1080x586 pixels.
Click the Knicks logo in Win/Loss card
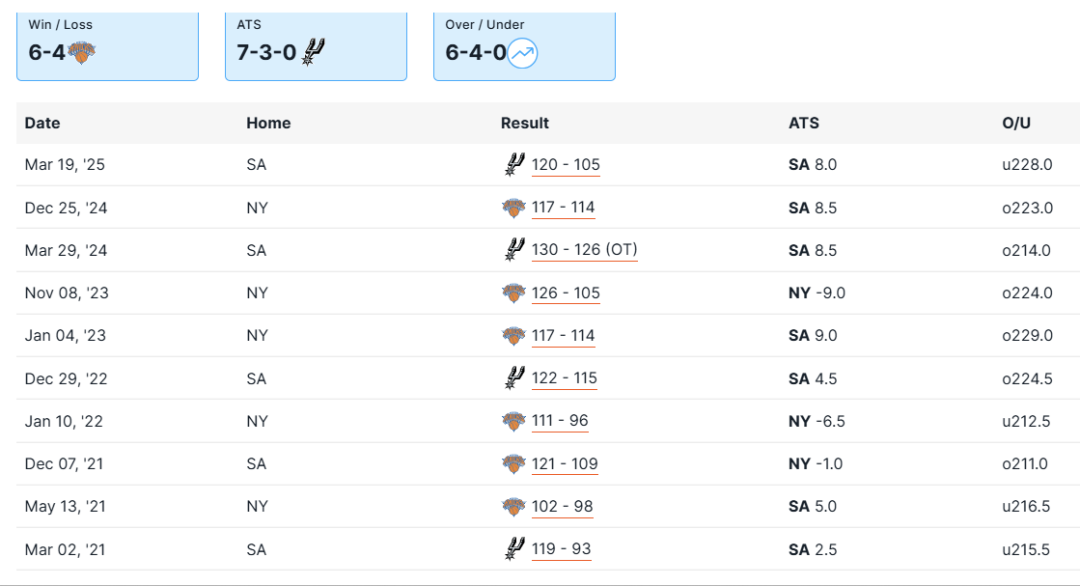(x=82, y=53)
